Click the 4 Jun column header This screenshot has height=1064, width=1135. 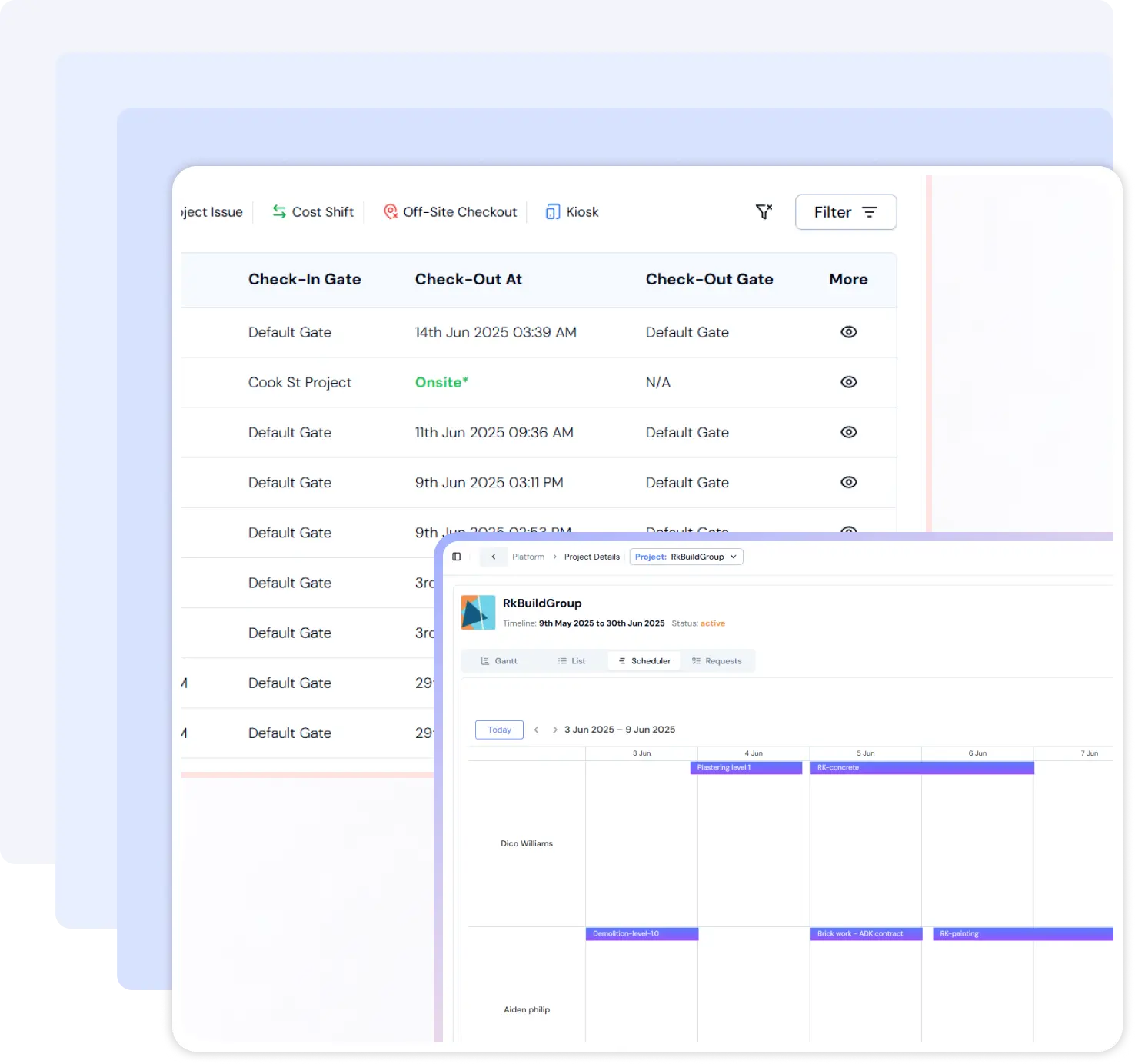tap(754, 753)
